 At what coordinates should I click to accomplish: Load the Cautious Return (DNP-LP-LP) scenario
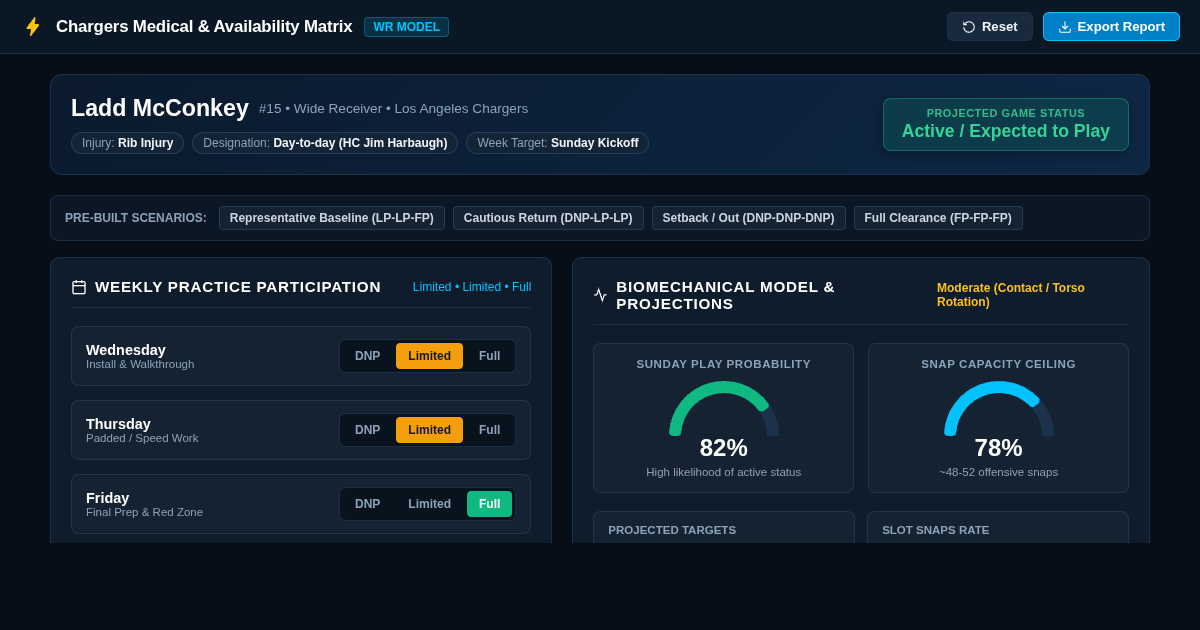548,218
